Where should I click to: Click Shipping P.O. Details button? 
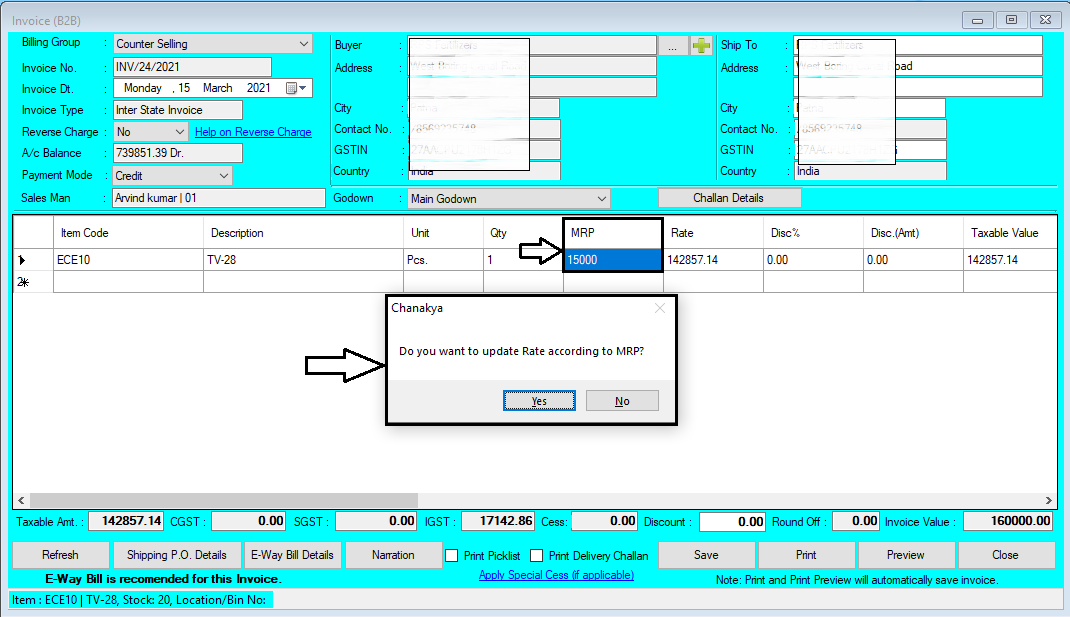tap(177, 555)
